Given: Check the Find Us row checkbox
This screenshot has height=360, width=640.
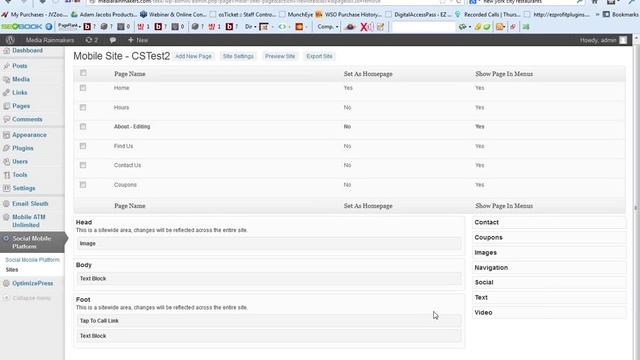Looking at the screenshot, I should point(83,146).
